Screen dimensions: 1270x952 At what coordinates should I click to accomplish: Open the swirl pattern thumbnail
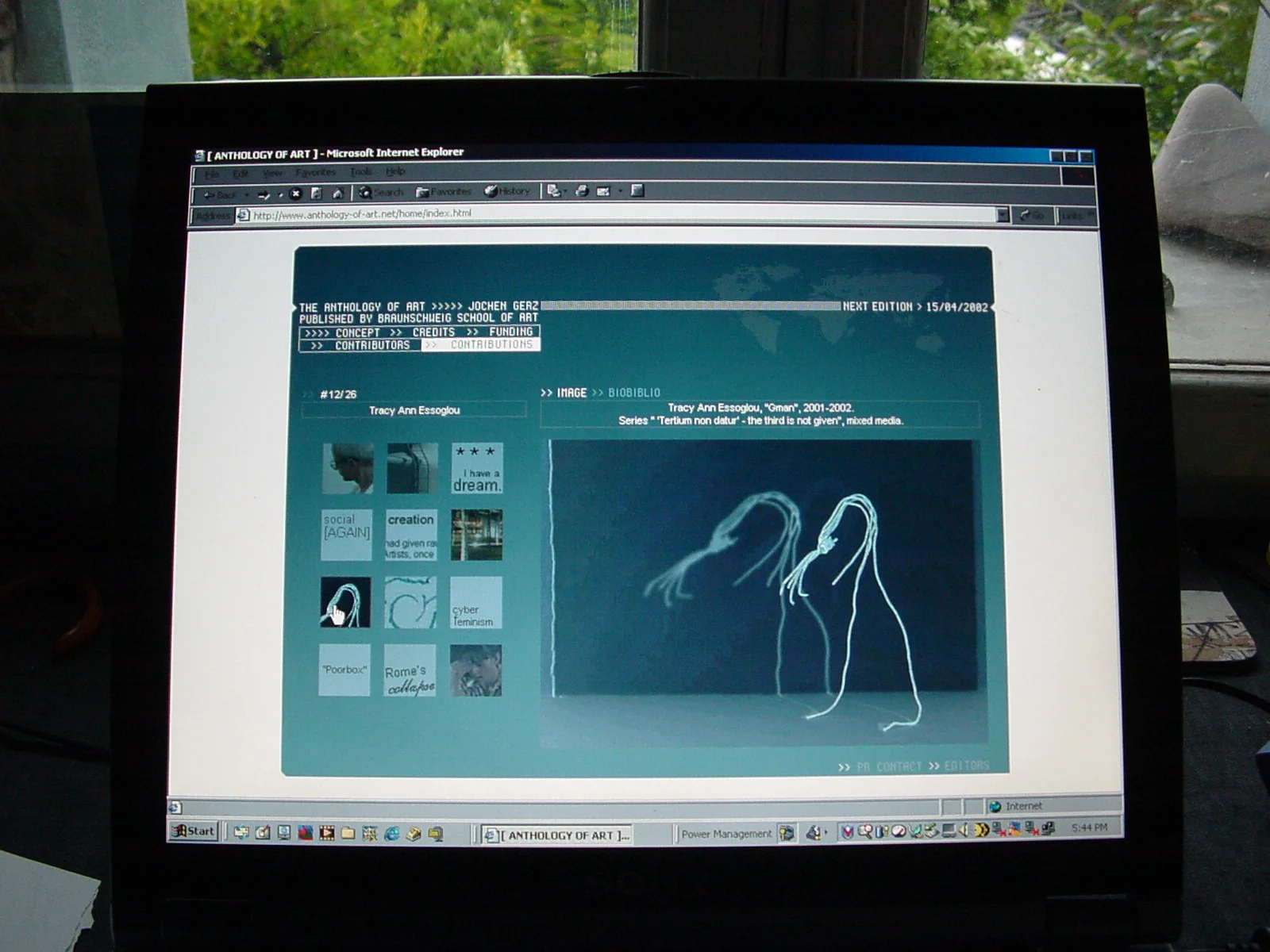[410, 602]
